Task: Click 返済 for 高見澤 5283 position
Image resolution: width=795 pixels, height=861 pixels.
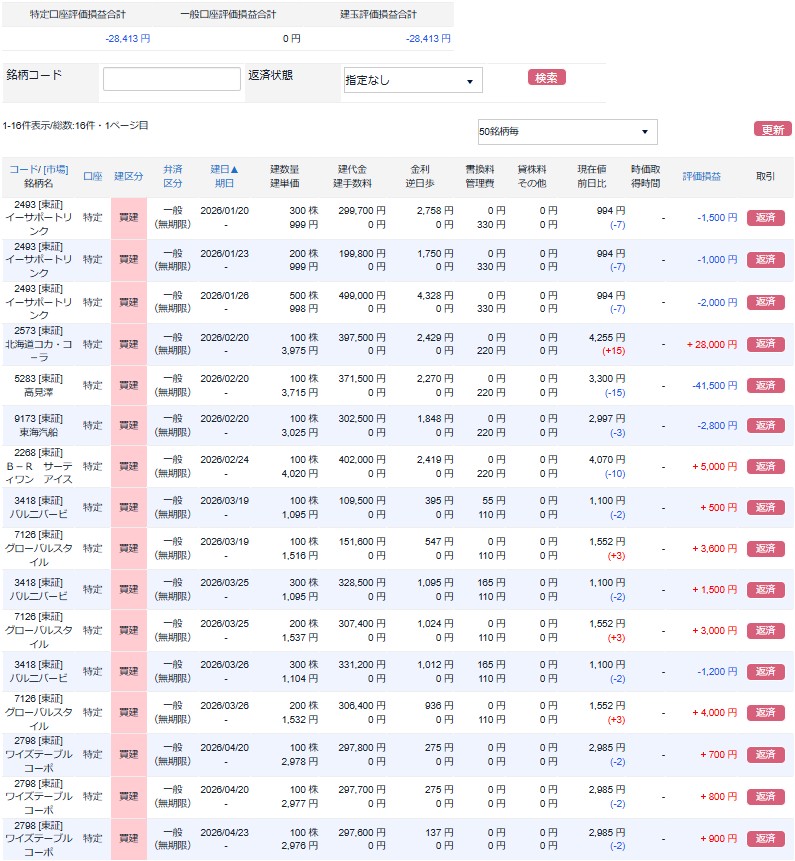Action: 765,385
